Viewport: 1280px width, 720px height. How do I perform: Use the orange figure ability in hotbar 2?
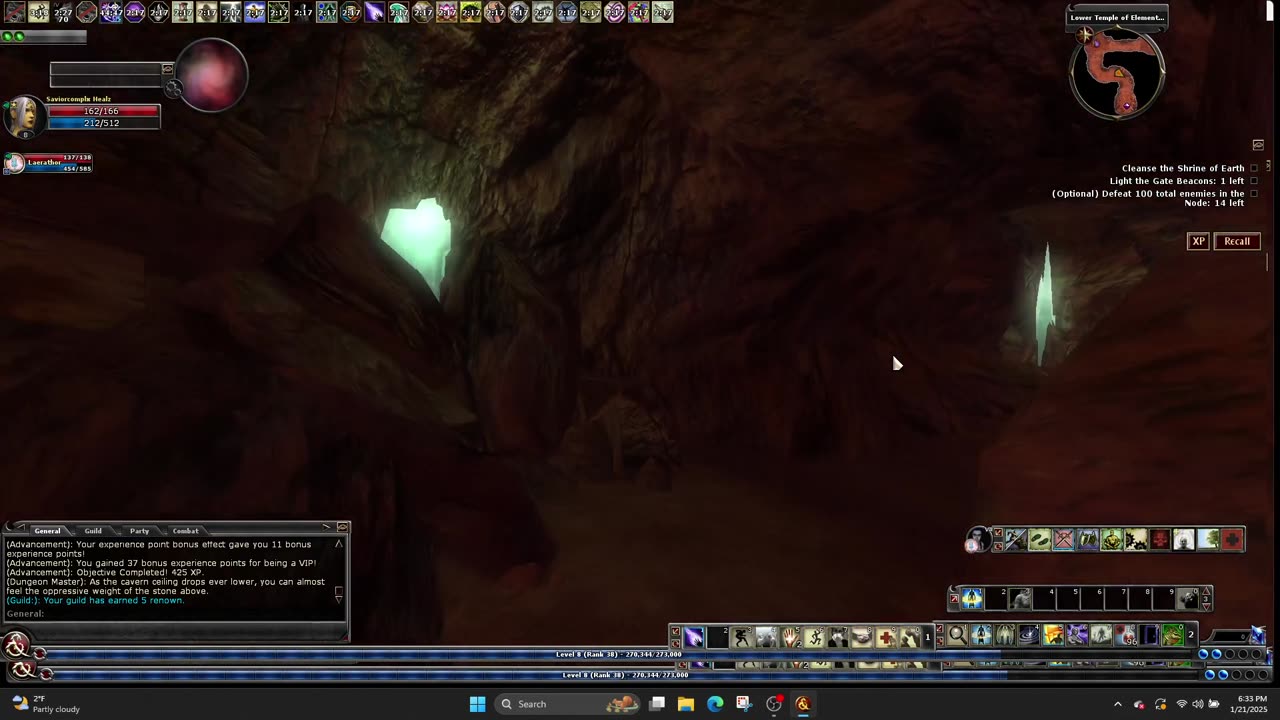tap(1053, 634)
